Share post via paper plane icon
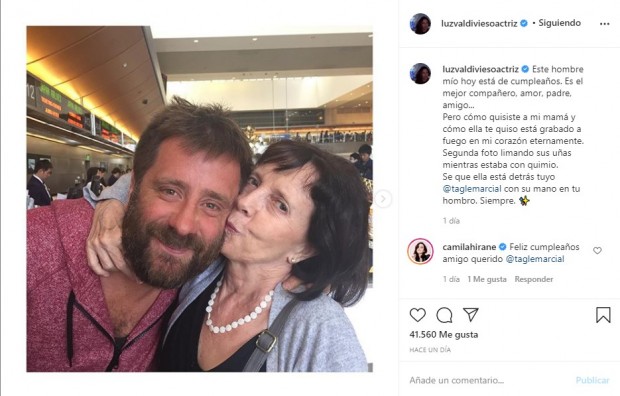This screenshot has height=396, width=620. click(471, 315)
